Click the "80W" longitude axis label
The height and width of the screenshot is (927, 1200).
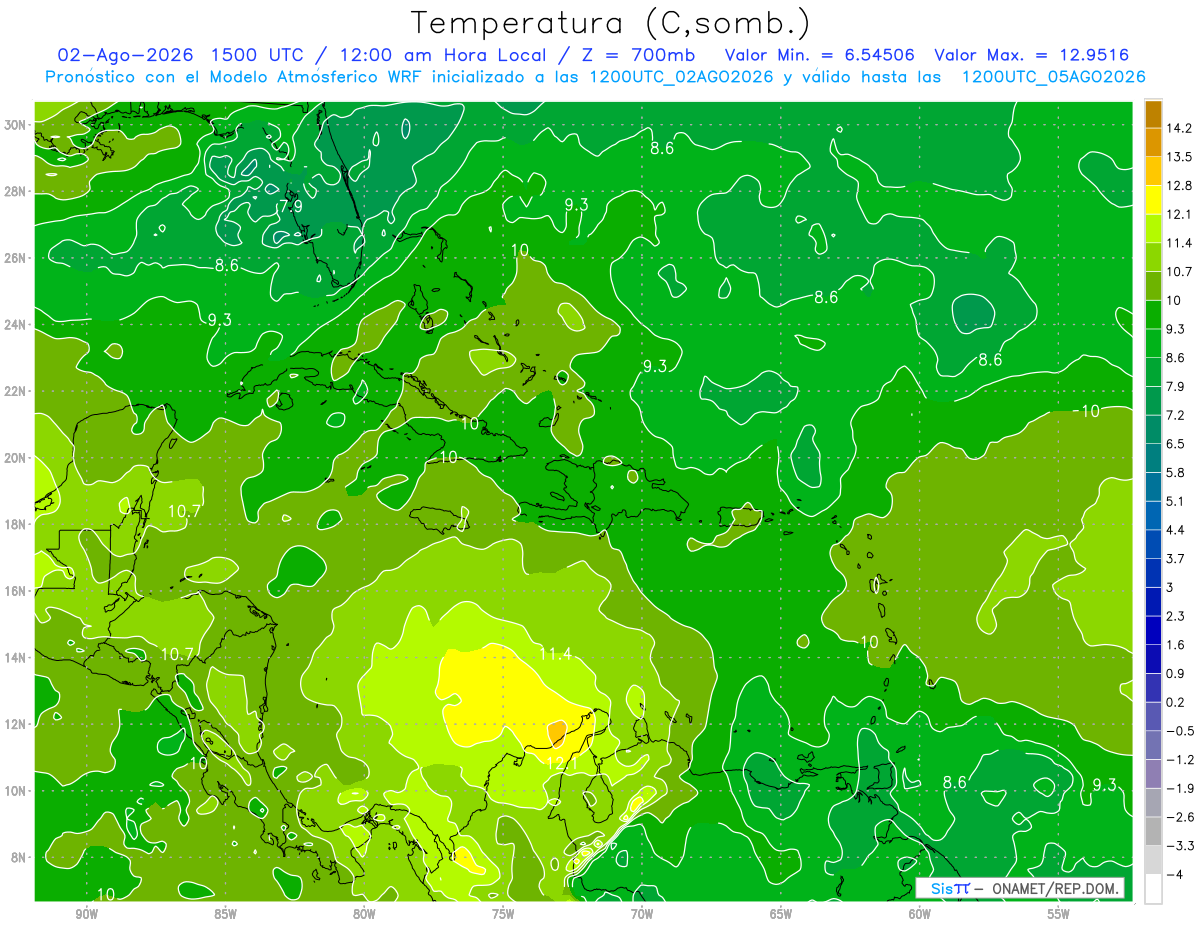tap(364, 914)
